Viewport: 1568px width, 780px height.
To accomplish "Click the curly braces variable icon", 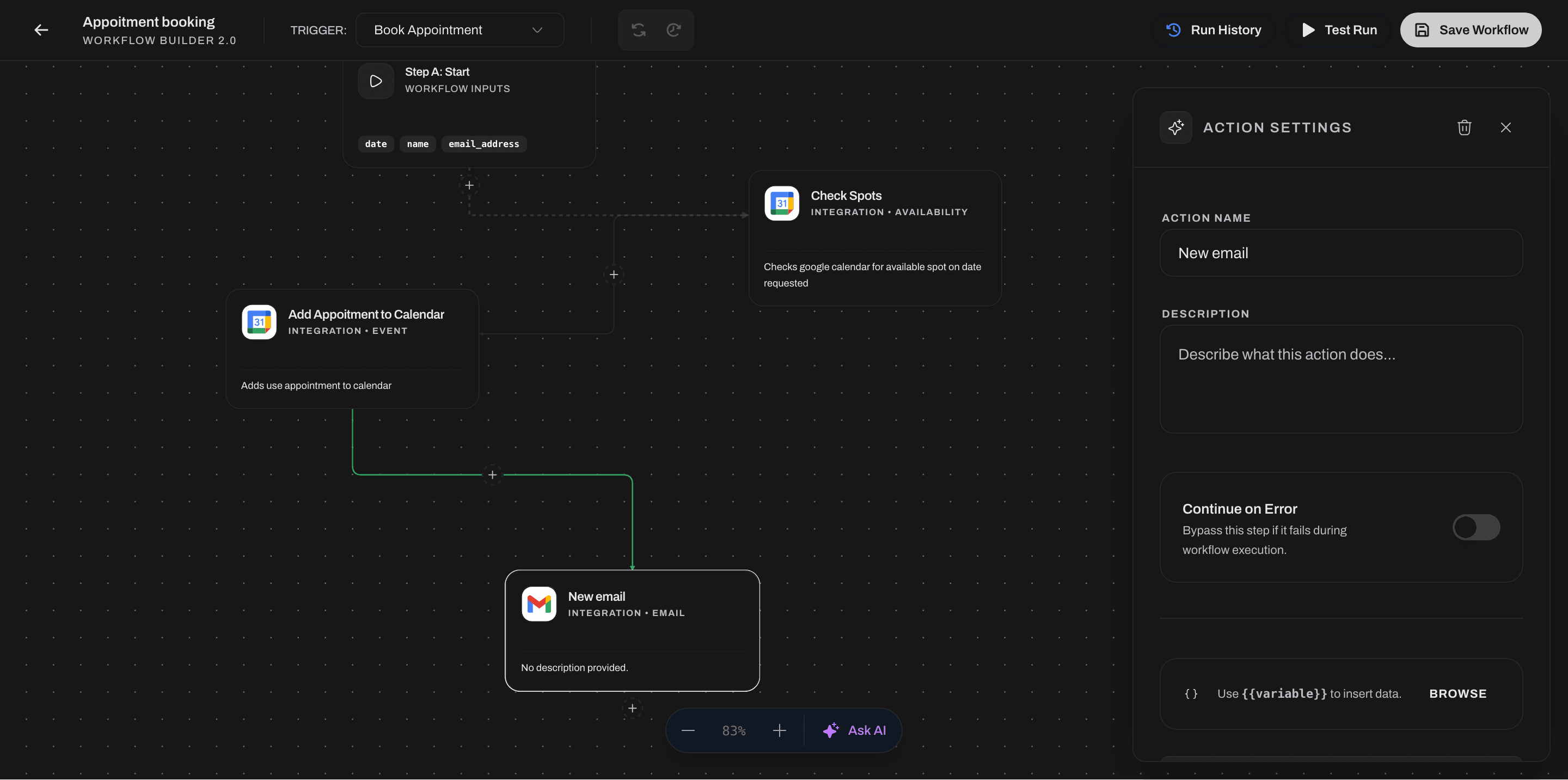I will (1191, 693).
